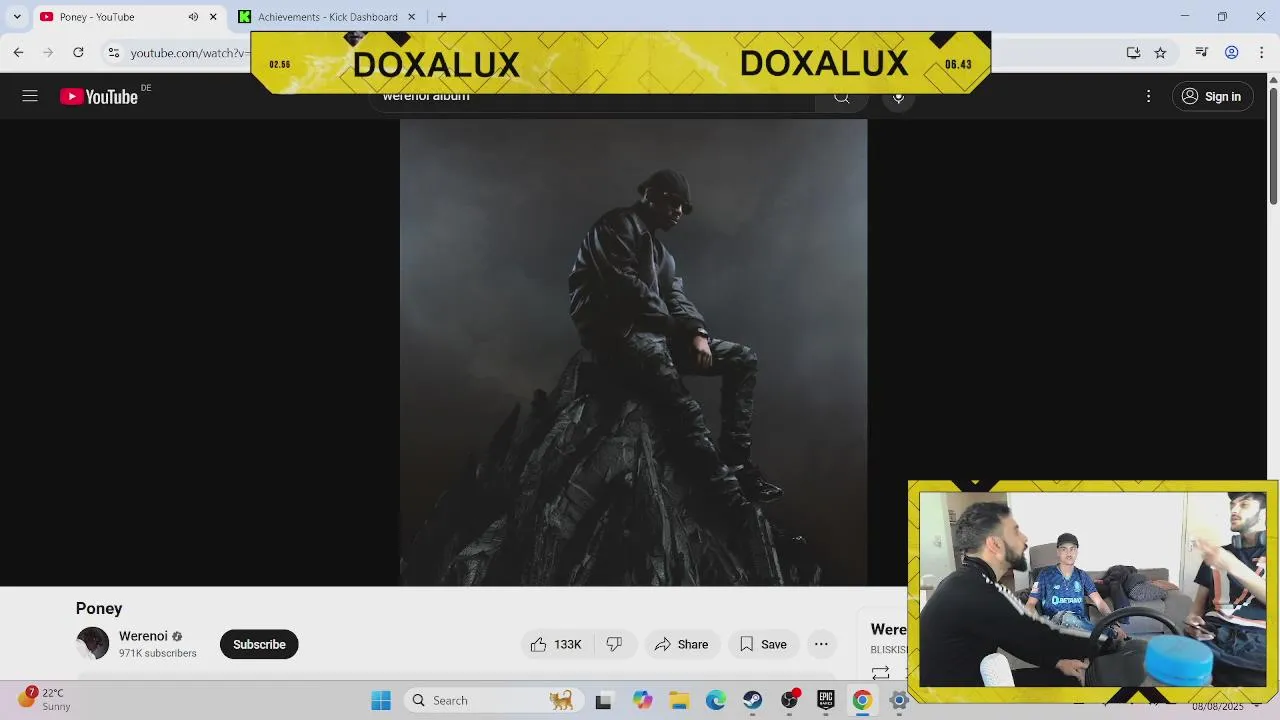Install app icon in address bar

pos(1133,53)
